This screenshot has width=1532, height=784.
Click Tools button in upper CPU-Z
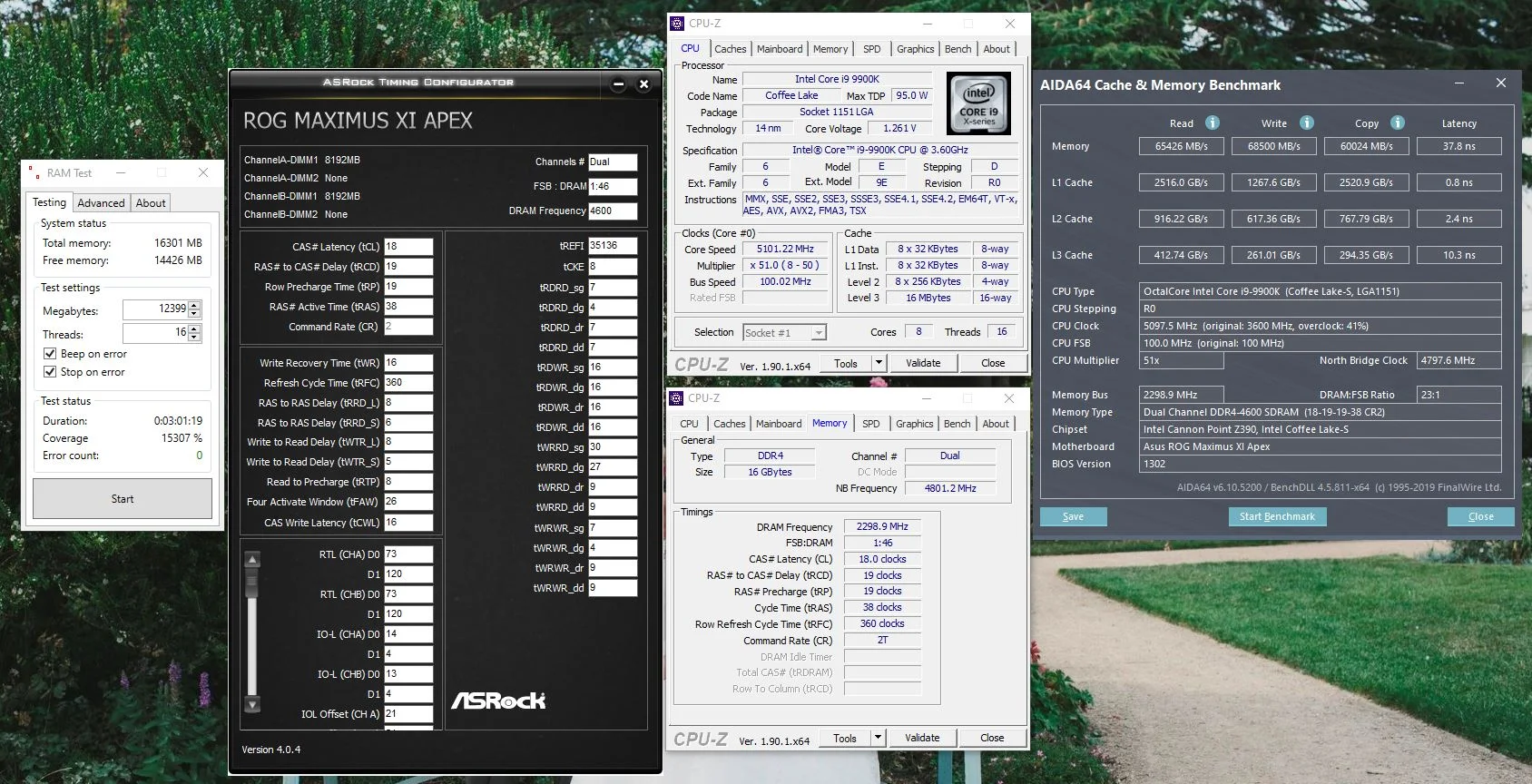click(846, 363)
